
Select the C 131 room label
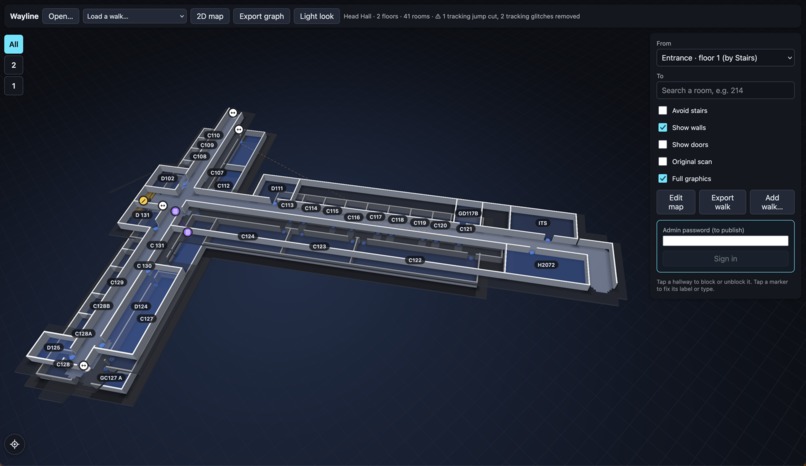pos(157,246)
